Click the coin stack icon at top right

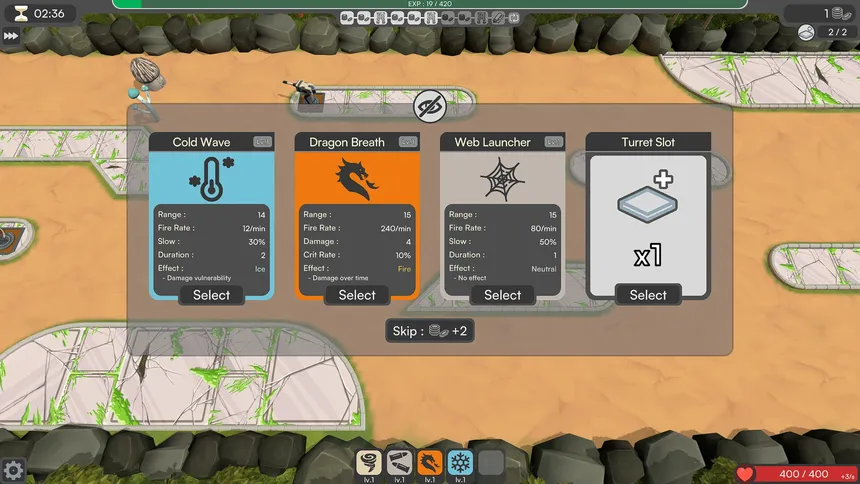tap(841, 13)
